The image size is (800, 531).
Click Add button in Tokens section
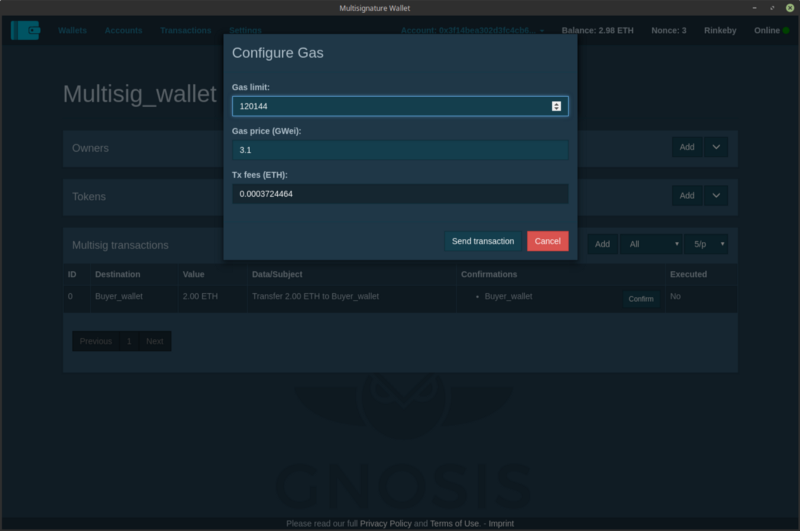(687, 195)
